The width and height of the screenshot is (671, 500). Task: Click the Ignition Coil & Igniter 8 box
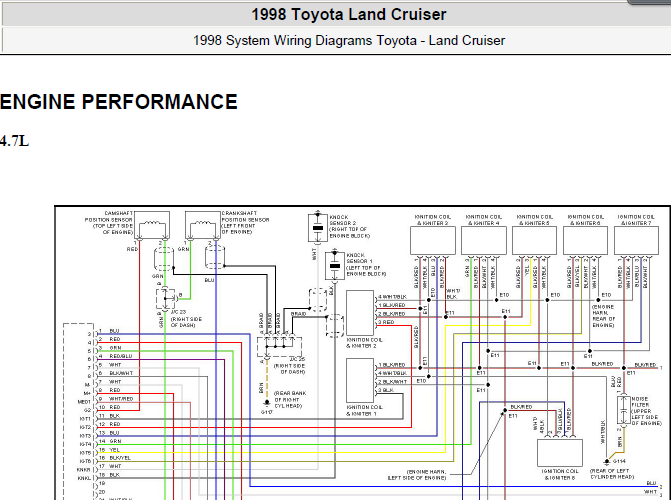[x=560, y=452]
